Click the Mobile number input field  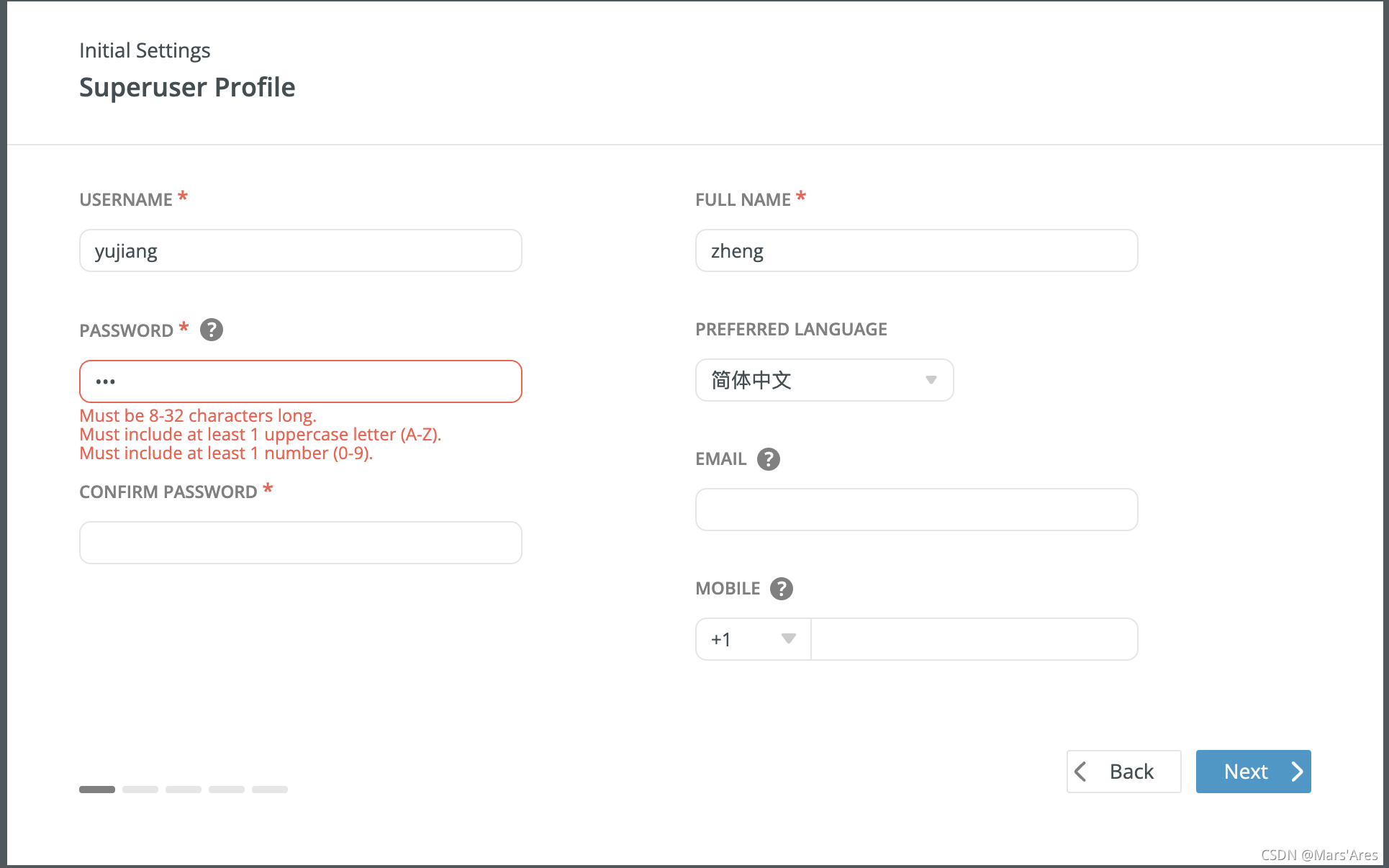coord(973,639)
